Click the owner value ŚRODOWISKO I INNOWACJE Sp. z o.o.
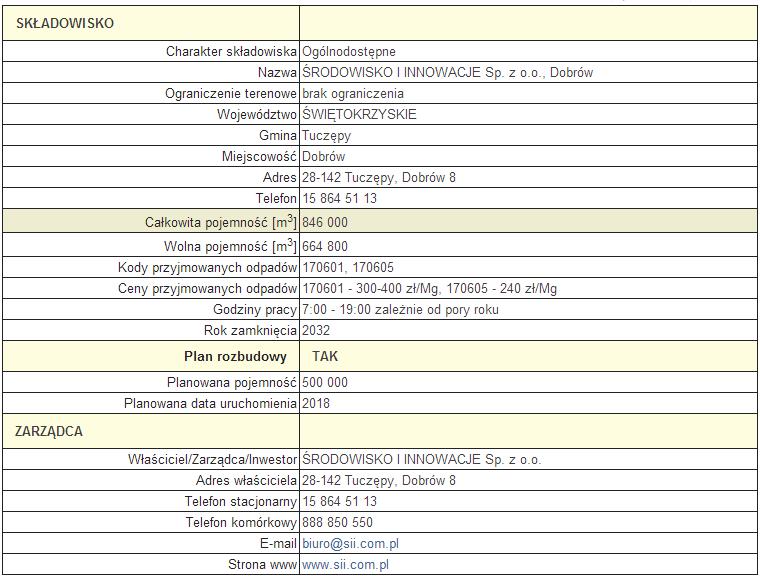The height and width of the screenshot is (577, 760). (422, 459)
